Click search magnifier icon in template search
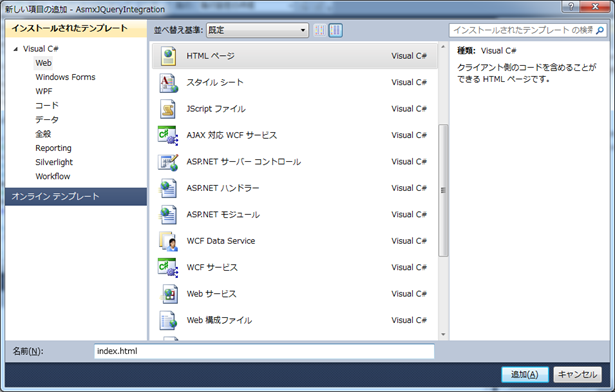Screen dimensions: 615x392 [600, 30]
